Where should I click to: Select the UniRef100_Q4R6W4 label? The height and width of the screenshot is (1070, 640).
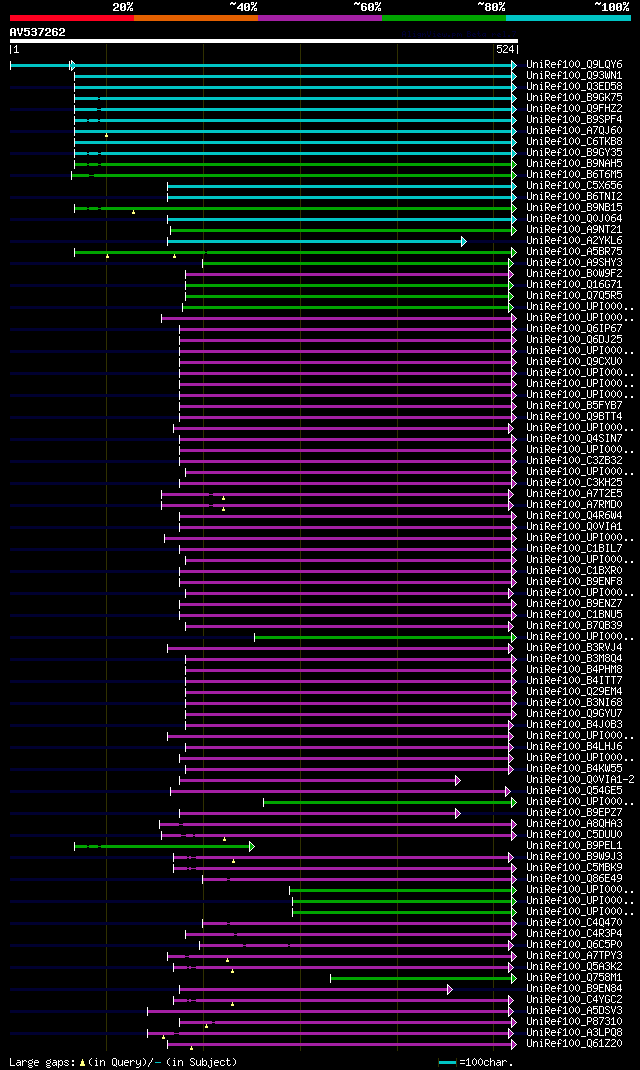tap(574, 516)
